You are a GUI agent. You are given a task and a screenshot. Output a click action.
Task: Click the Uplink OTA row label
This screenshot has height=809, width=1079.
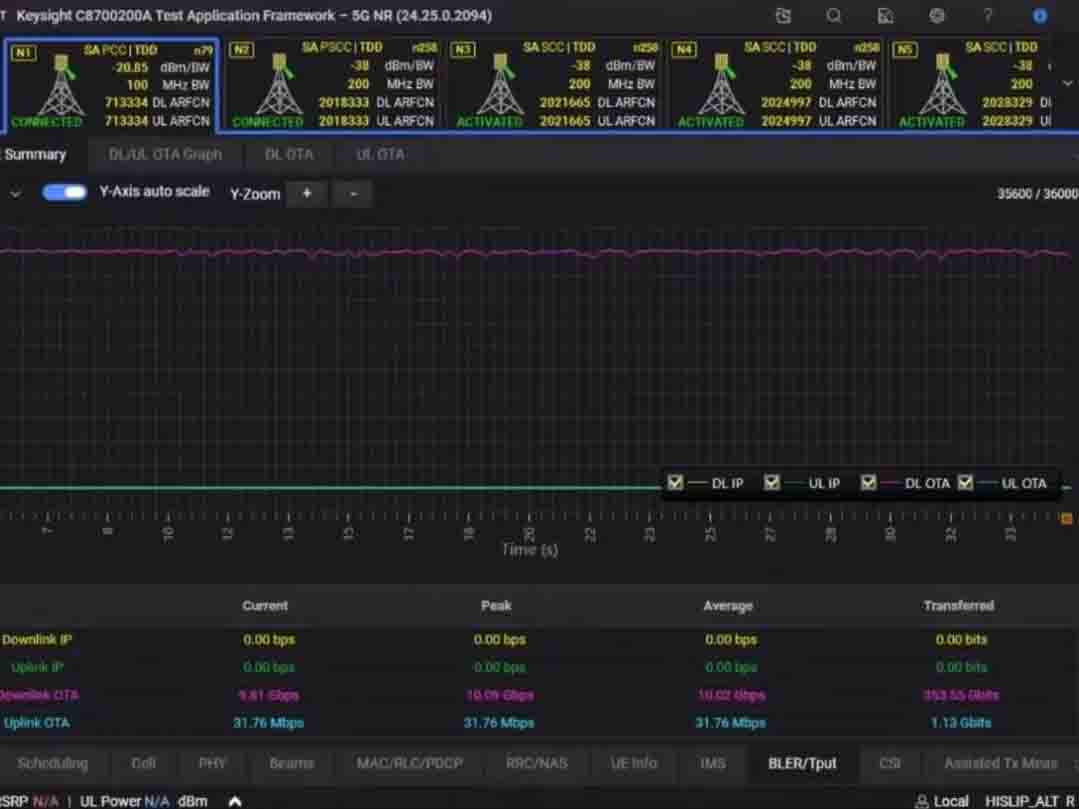tap(36, 723)
